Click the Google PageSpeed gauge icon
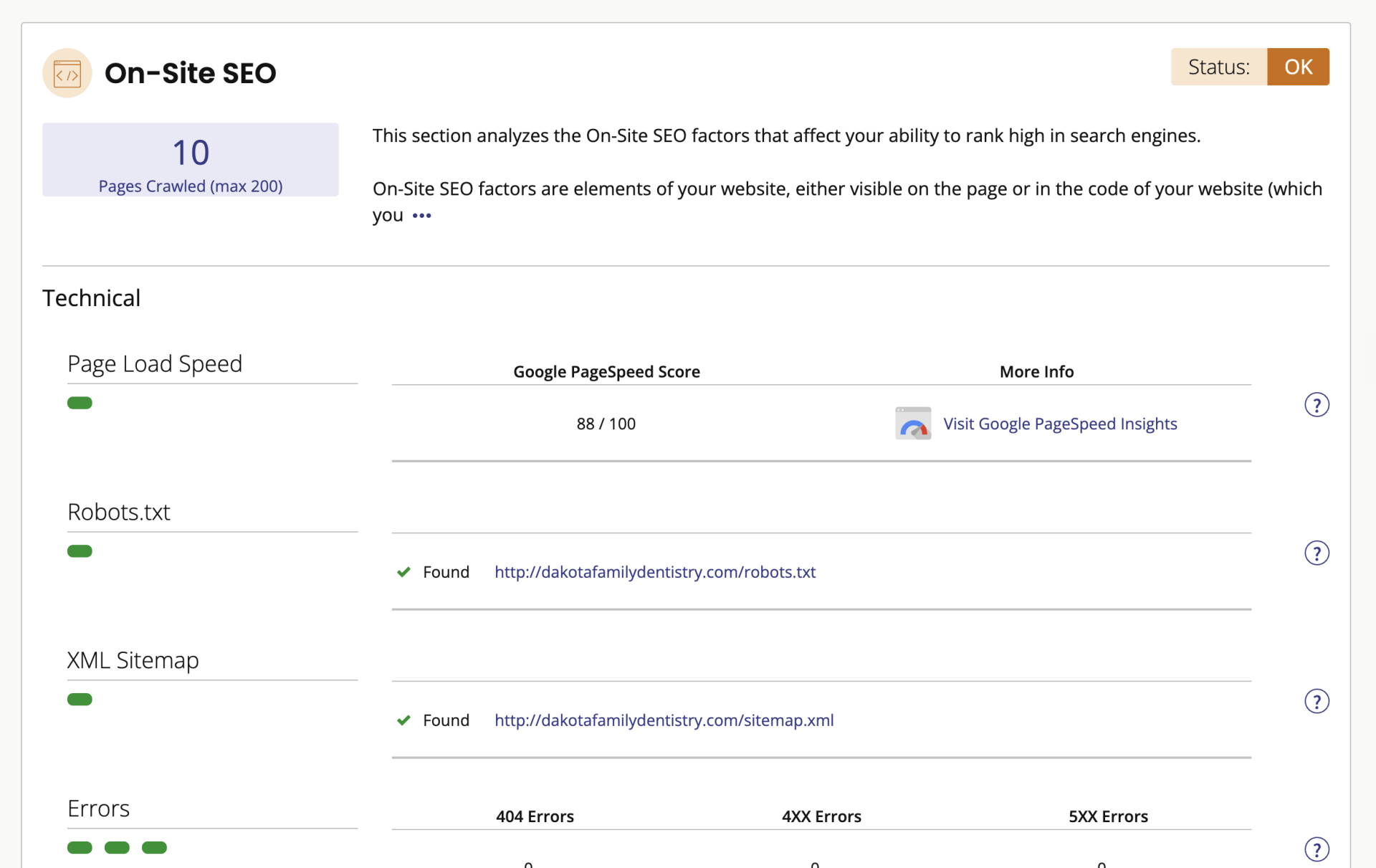1376x868 pixels. point(913,423)
